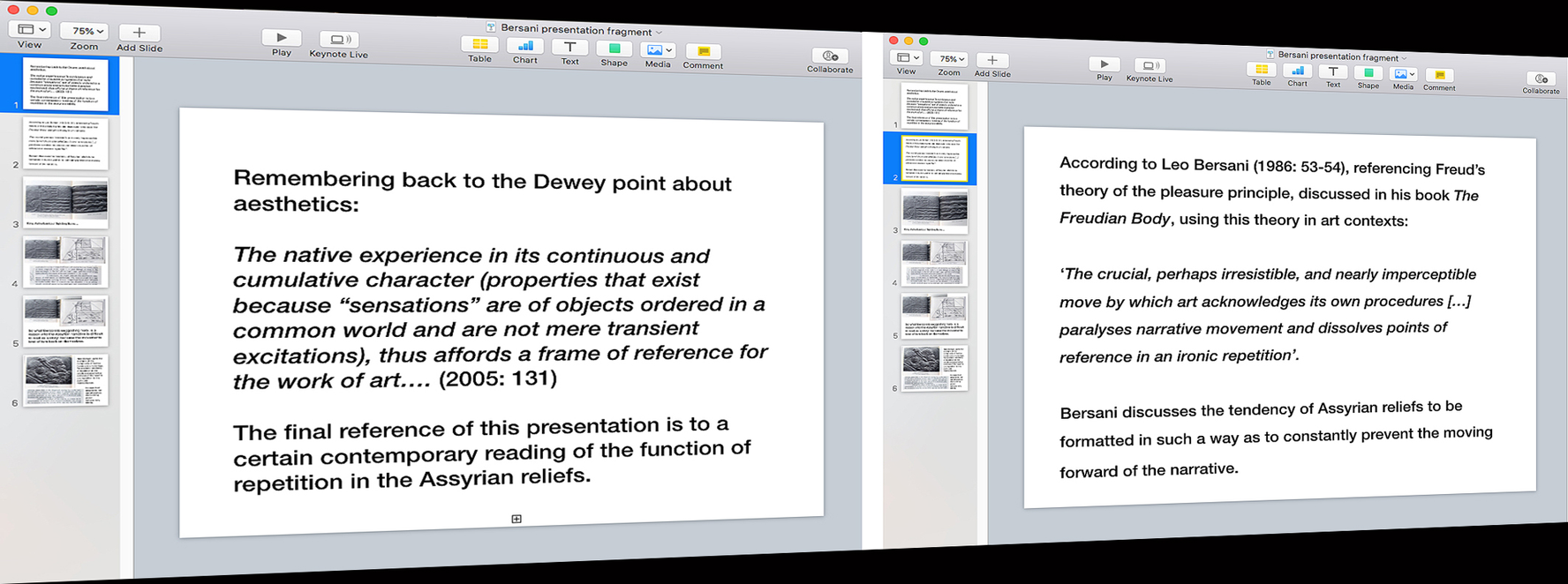Open the Zoom dropdown in right window
Image resolution: width=1568 pixels, height=584 pixels.
point(949,59)
